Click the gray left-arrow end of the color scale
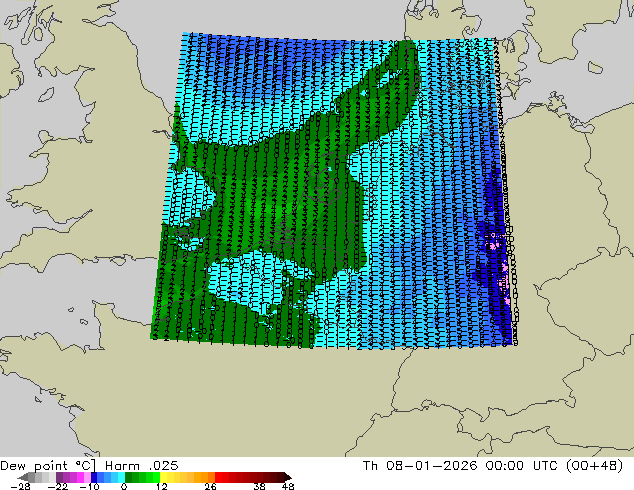The height and width of the screenshot is (490, 634). point(23,477)
